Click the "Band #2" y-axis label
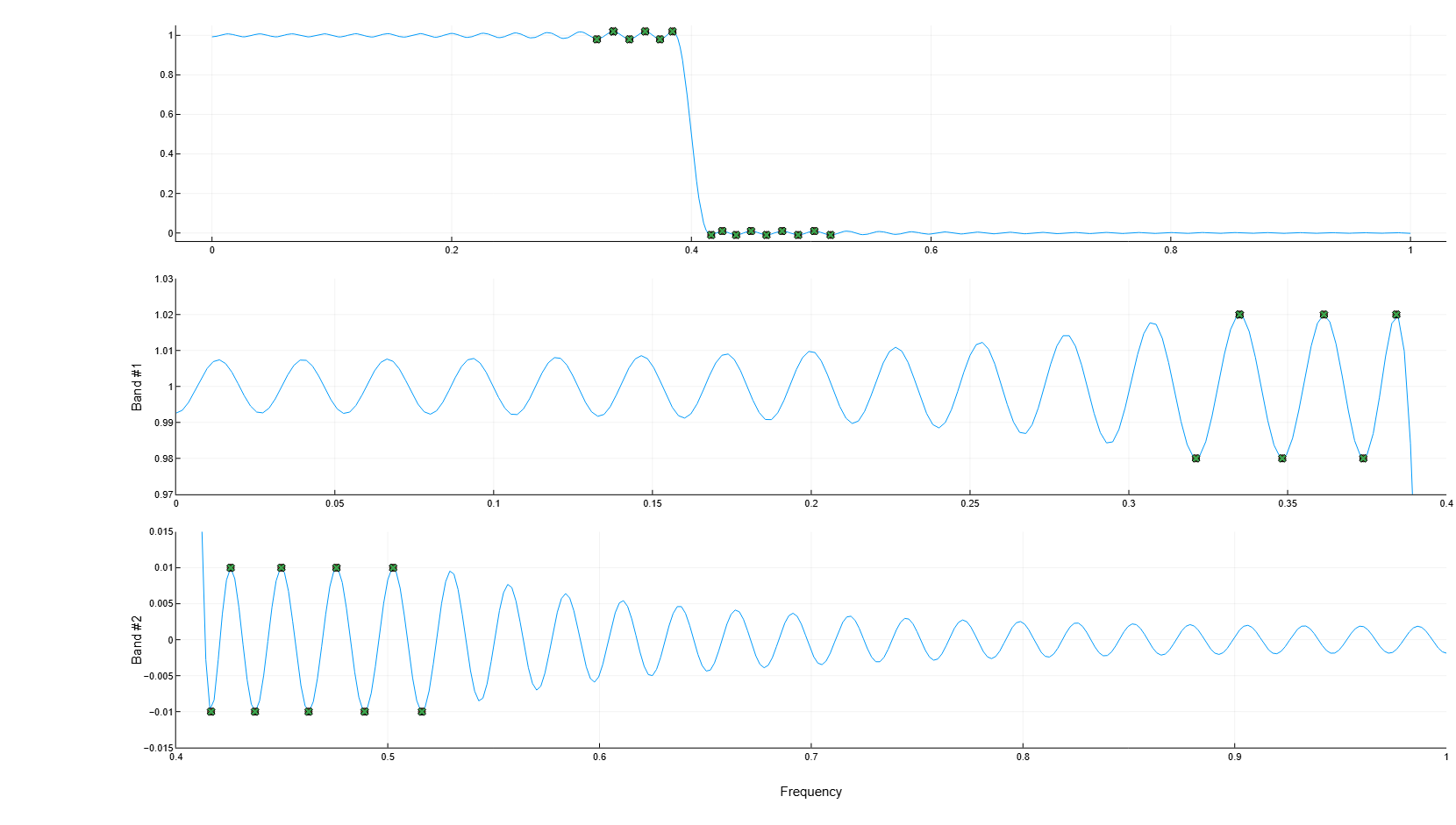Image resolution: width=1456 pixels, height=825 pixels. point(137,639)
